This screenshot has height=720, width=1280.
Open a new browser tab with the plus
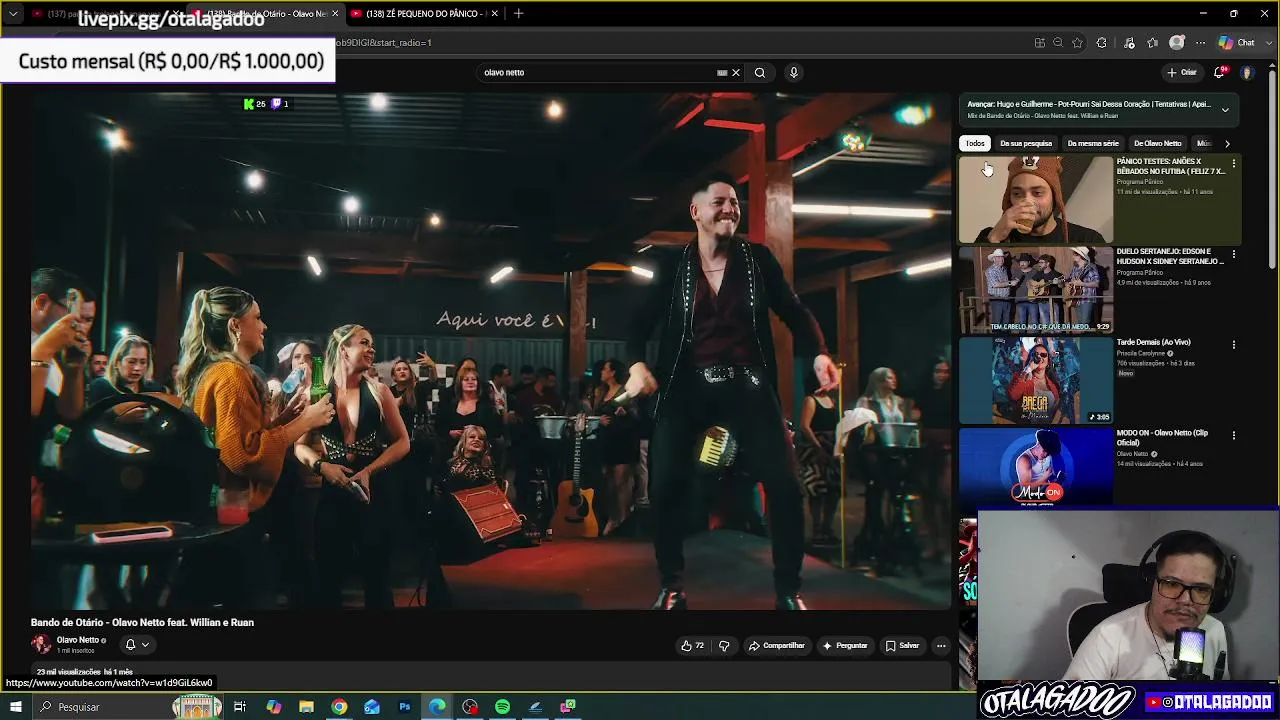tap(518, 13)
